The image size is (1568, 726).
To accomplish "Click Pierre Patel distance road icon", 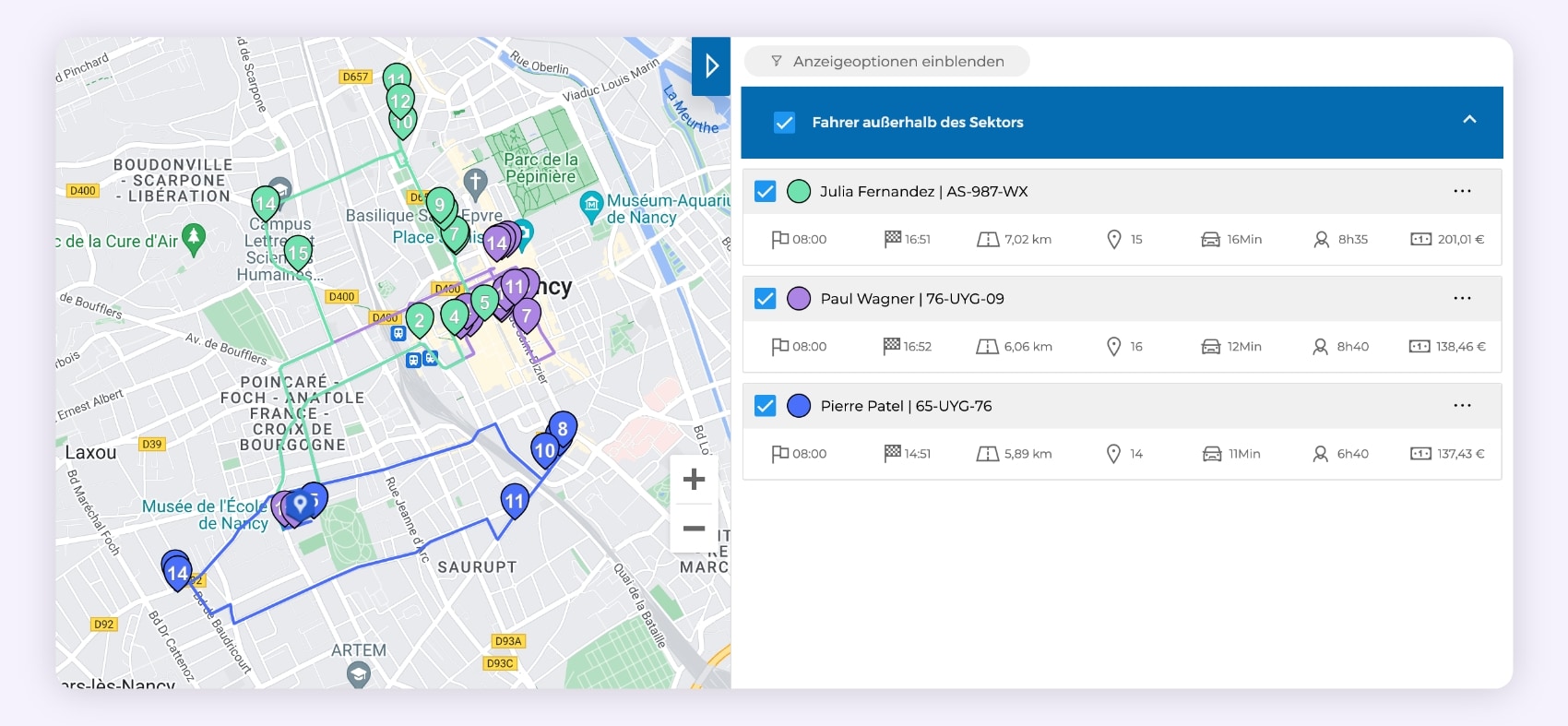I will pyautogui.click(x=988, y=453).
